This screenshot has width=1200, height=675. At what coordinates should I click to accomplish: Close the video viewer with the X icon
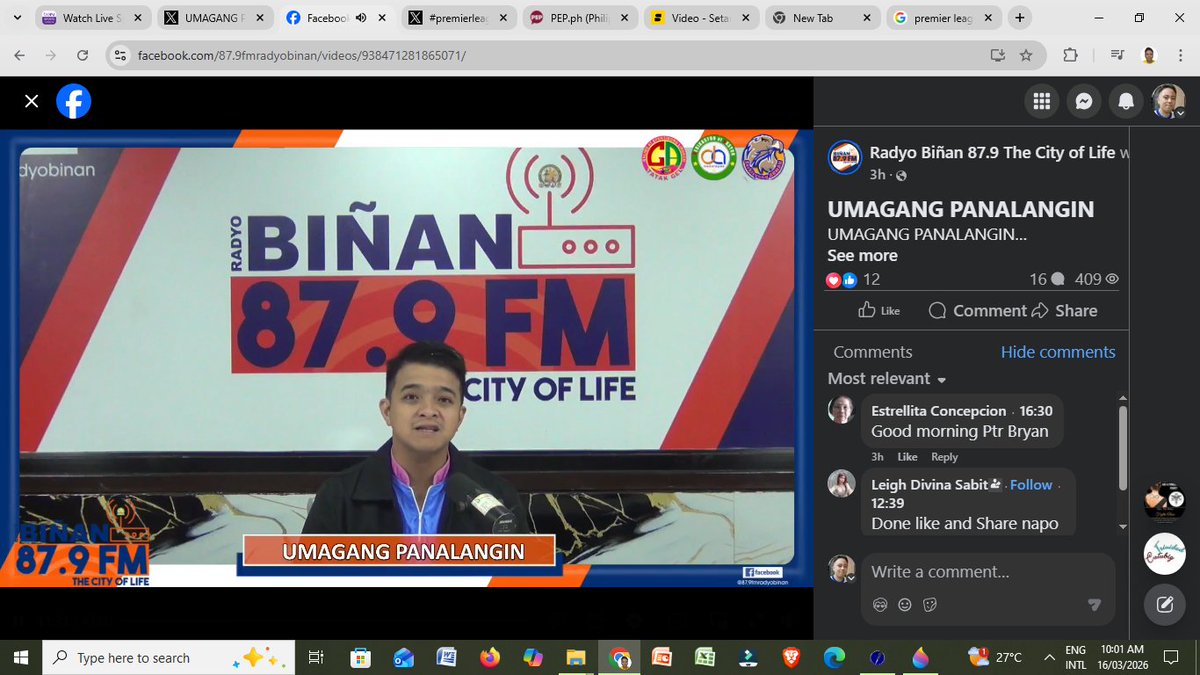(32, 101)
